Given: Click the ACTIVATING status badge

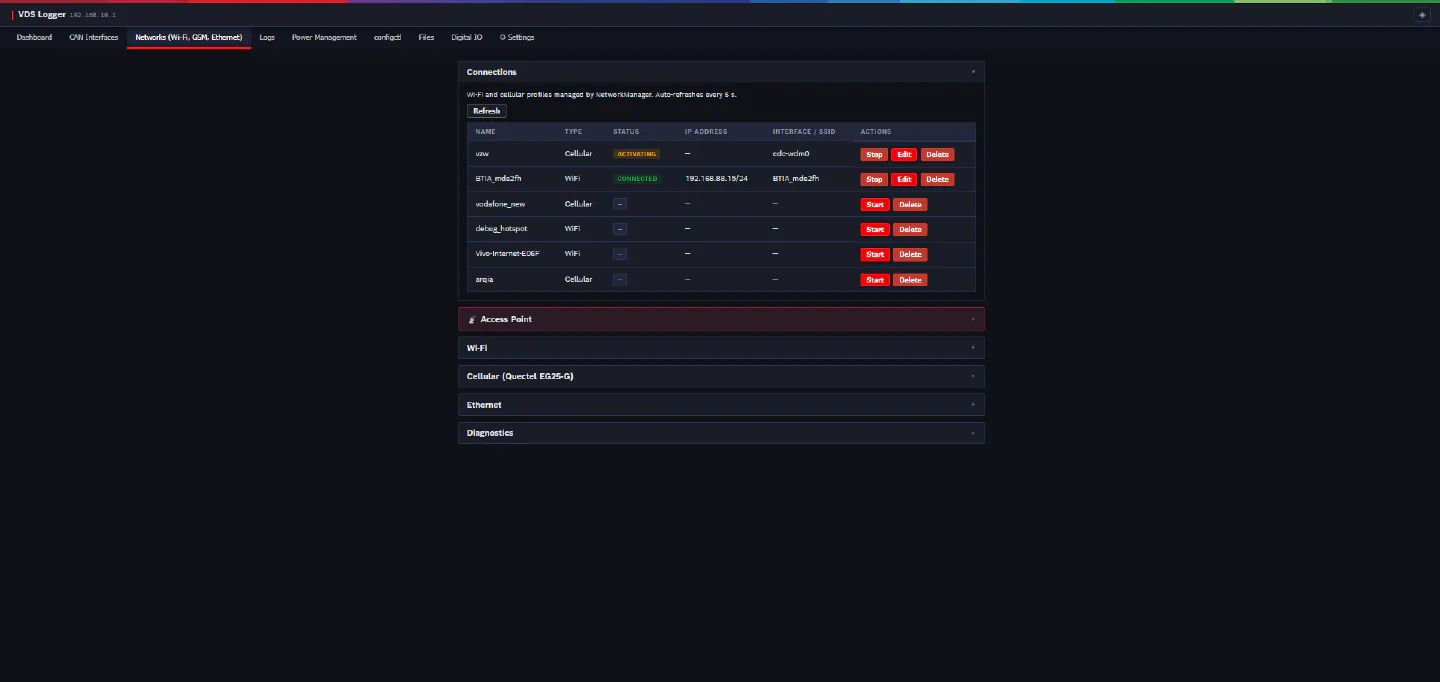Looking at the screenshot, I should click(636, 154).
